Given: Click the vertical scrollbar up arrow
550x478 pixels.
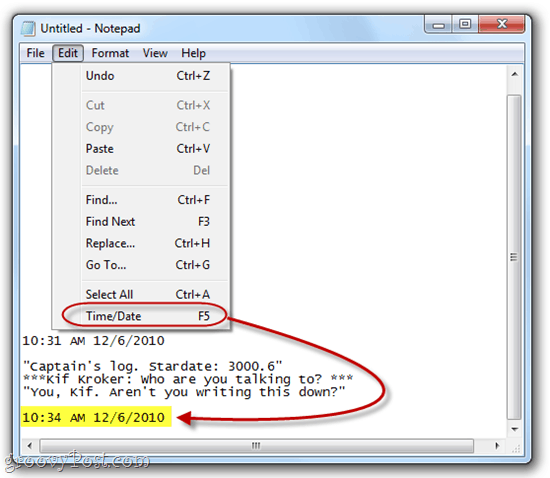Looking at the screenshot, I should pos(515,74).
